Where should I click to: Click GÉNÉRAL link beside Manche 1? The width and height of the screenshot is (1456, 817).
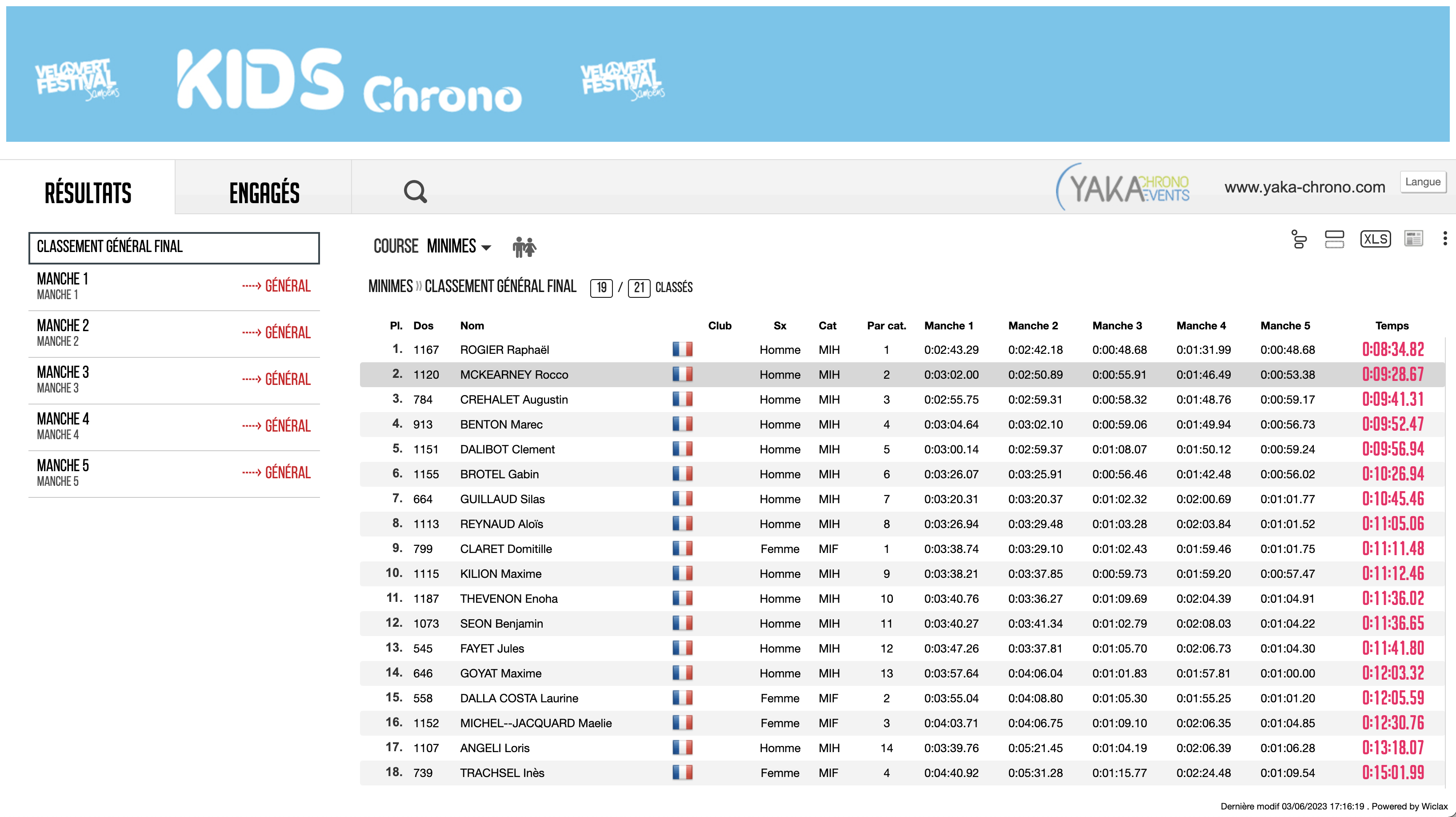click(276, 285)
